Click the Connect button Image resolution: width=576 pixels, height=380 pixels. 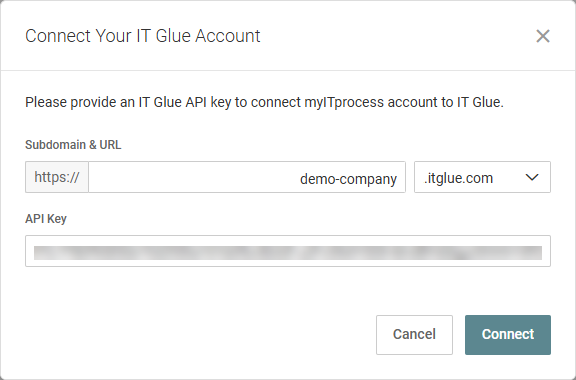(508, 335)
